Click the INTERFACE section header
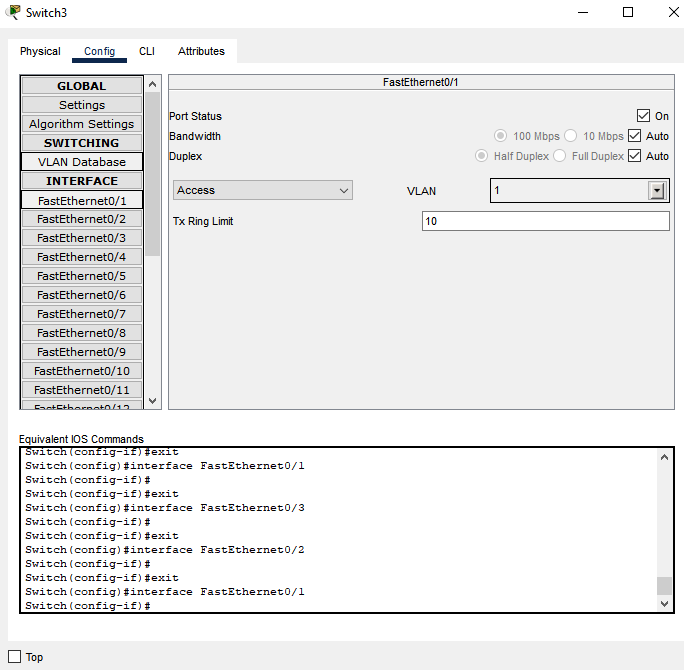Viewport: 684px width, 670px height. (x=82, y=181)
